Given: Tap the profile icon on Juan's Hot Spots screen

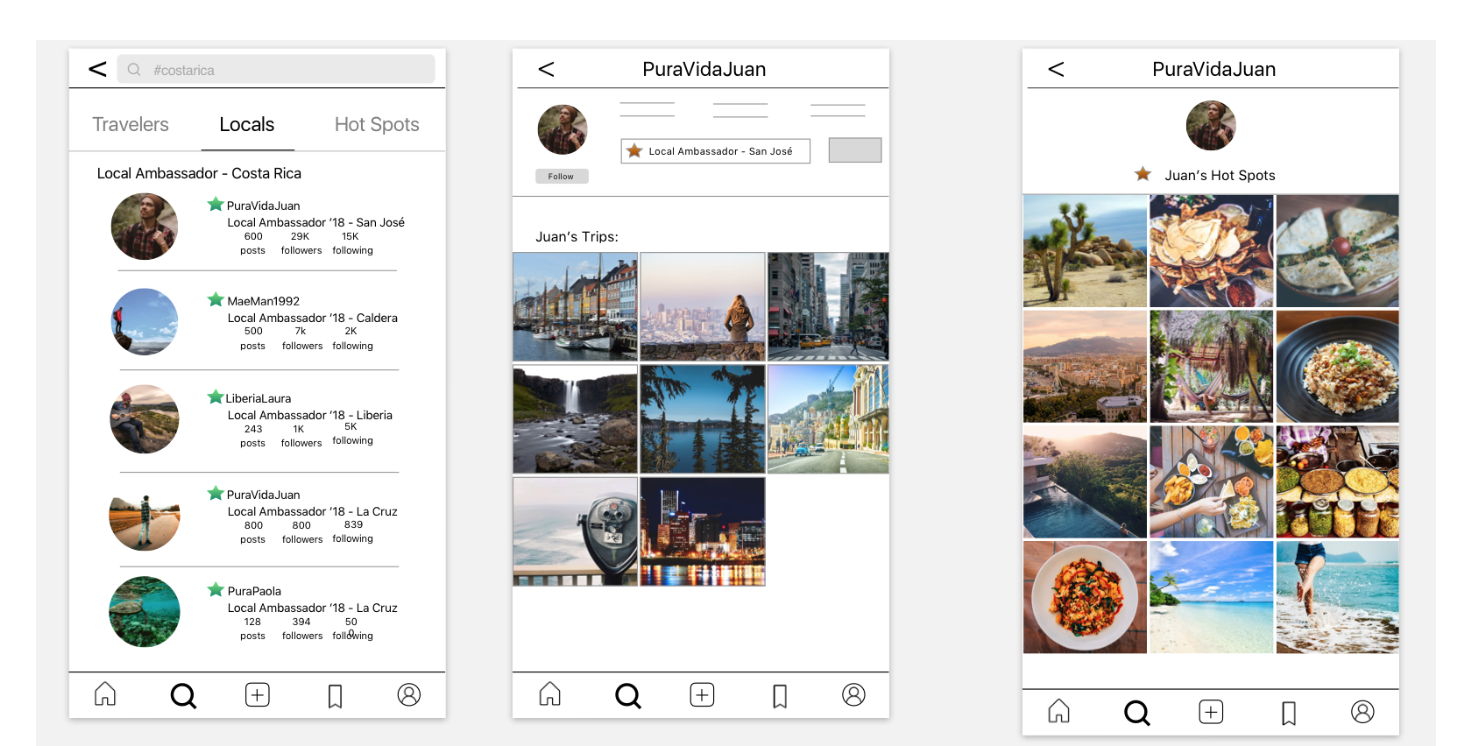Looking at the screenshot, I should tap(1362, 711).
